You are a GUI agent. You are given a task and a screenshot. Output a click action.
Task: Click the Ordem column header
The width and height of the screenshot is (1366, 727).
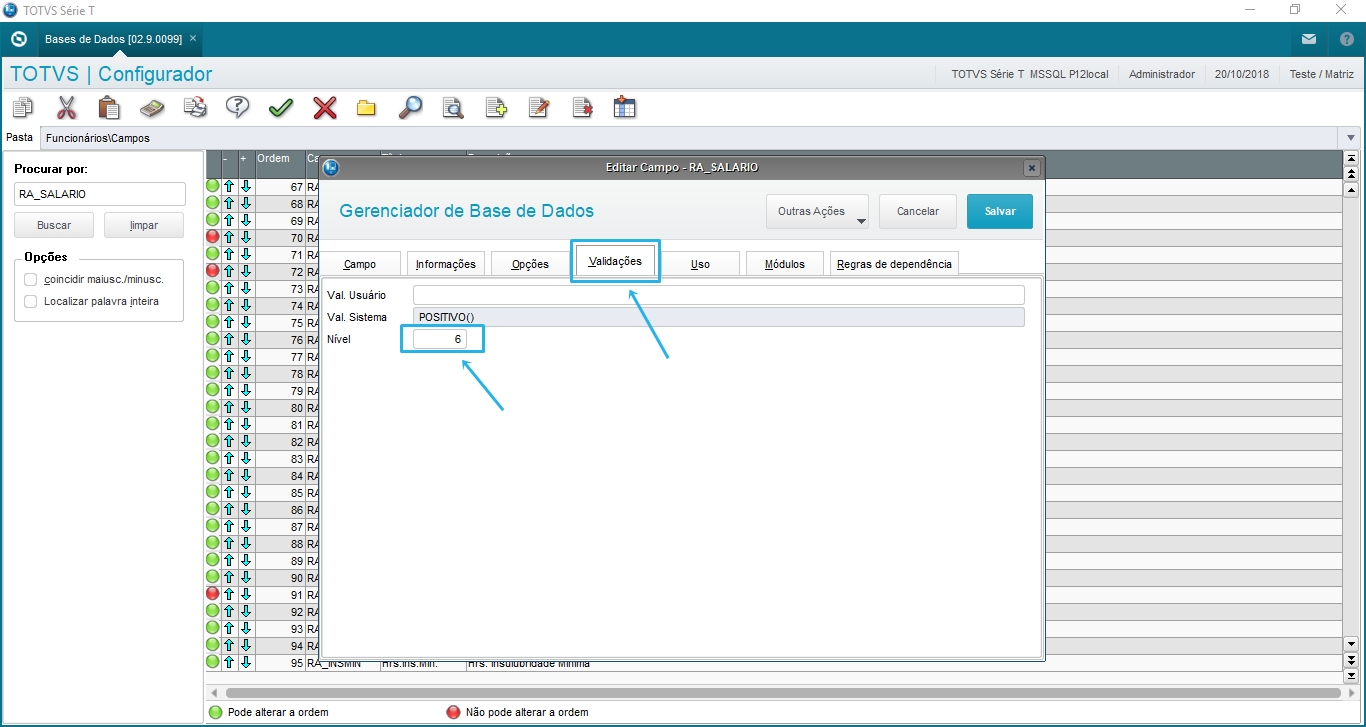pos(280,158)
